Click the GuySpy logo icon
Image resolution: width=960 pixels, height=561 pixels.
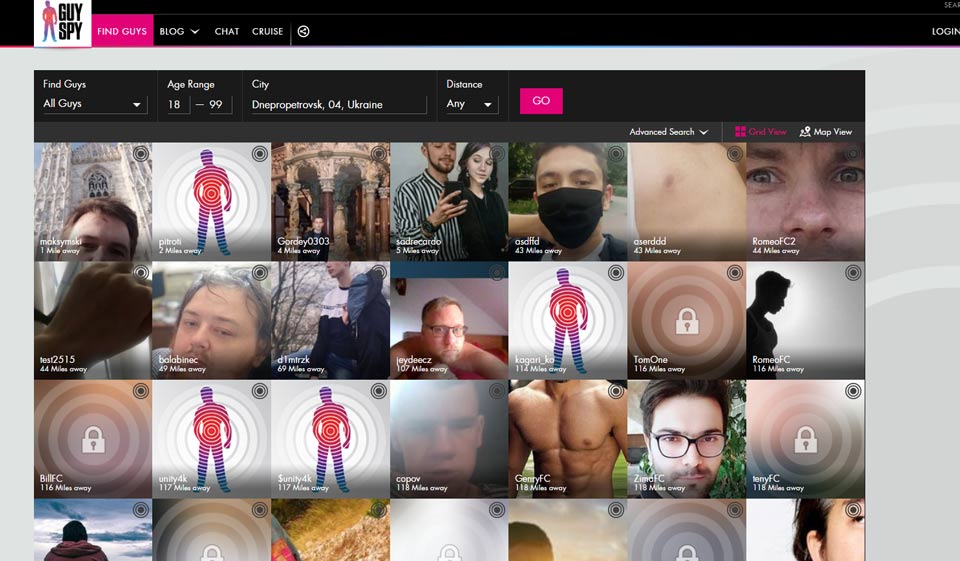pos(62,23)
